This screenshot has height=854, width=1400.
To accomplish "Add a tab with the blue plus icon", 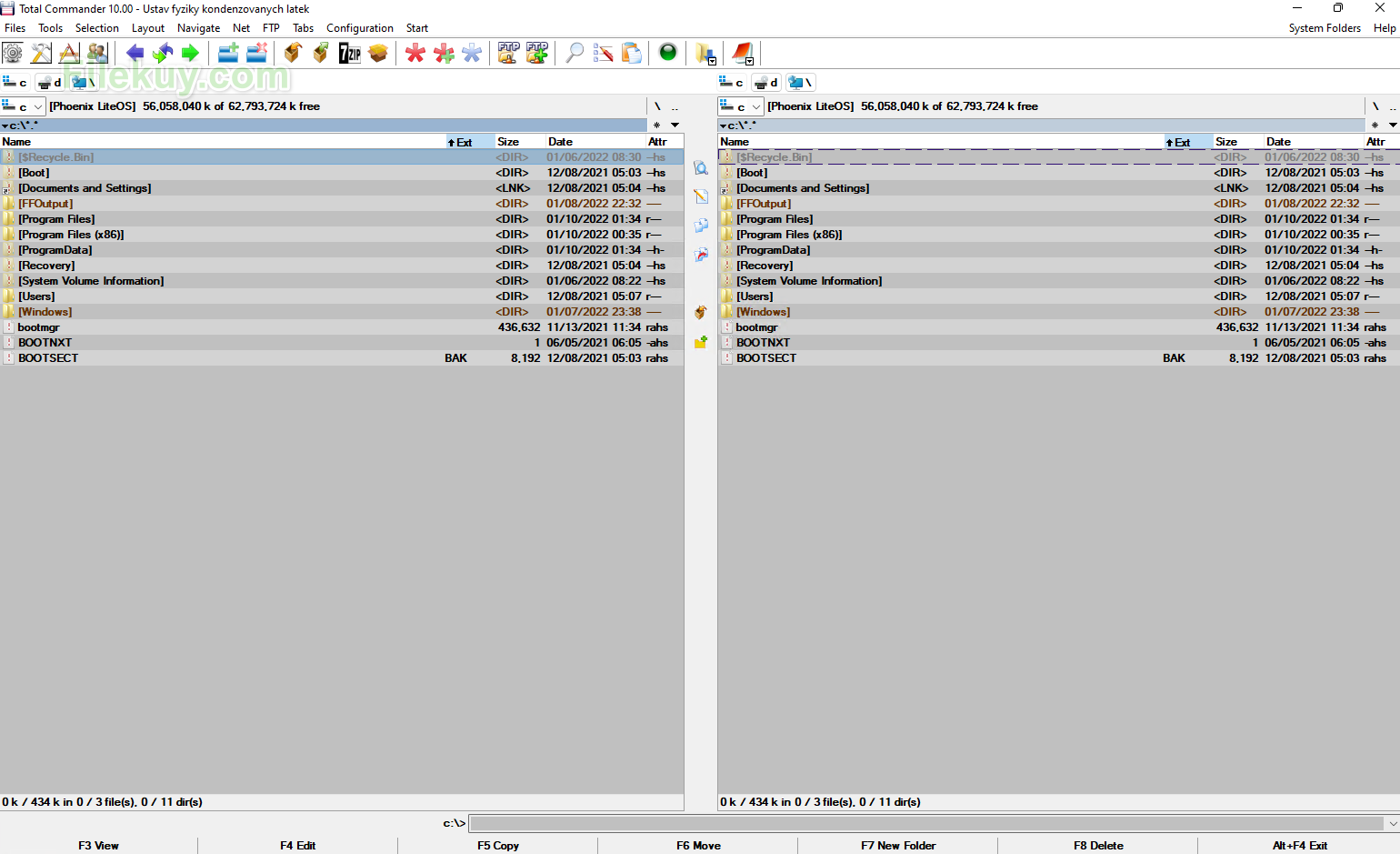I will (228, 53).
